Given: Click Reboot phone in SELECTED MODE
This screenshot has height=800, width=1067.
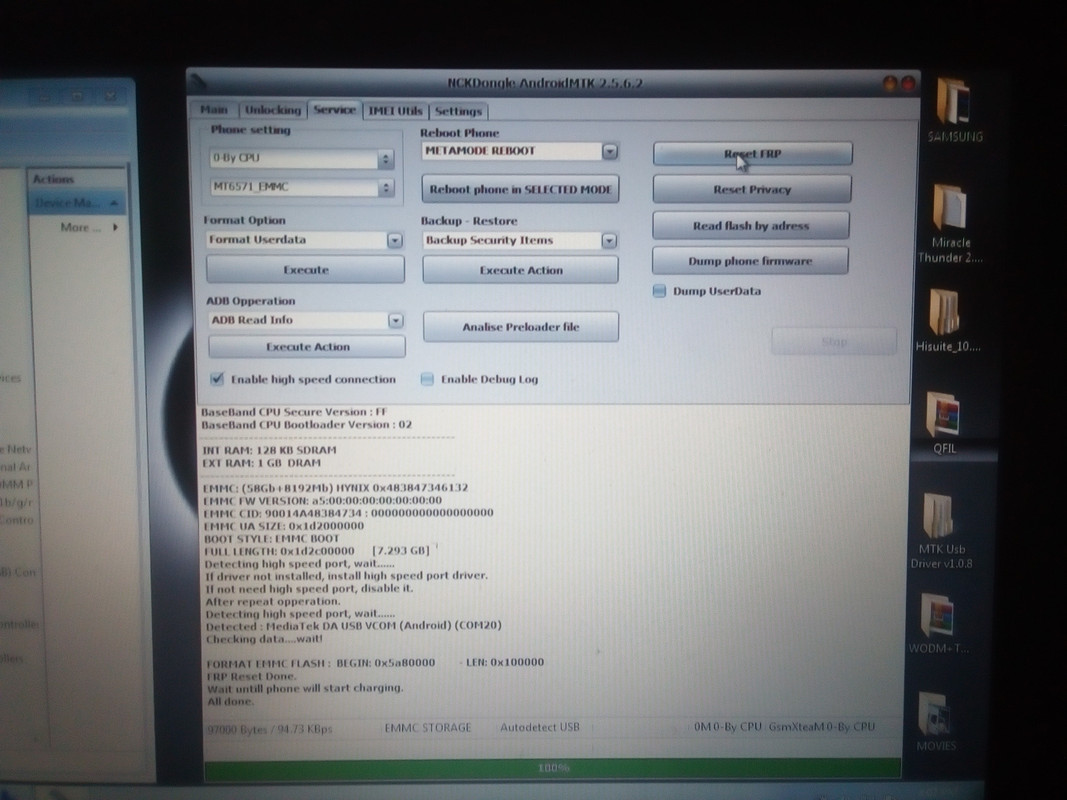Looking at the screenshot, I should tap(520, 189).
